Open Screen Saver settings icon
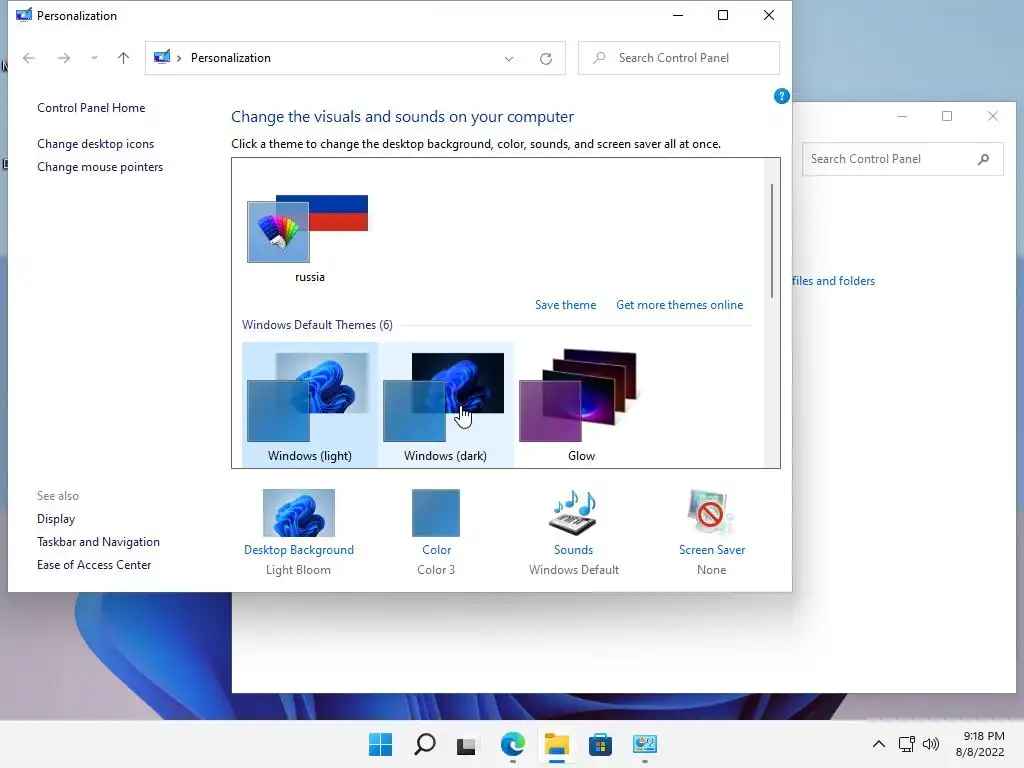Screen dimensions: 1024x768 click(x=711, y=513)
